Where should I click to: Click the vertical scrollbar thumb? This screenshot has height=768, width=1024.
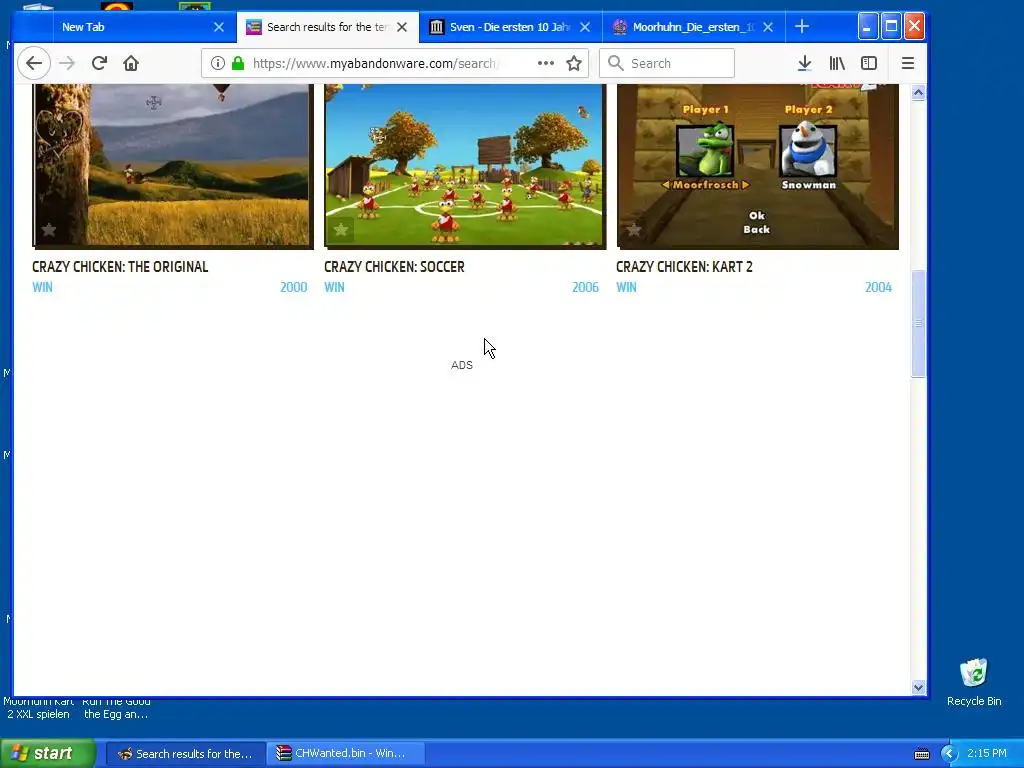918,323
